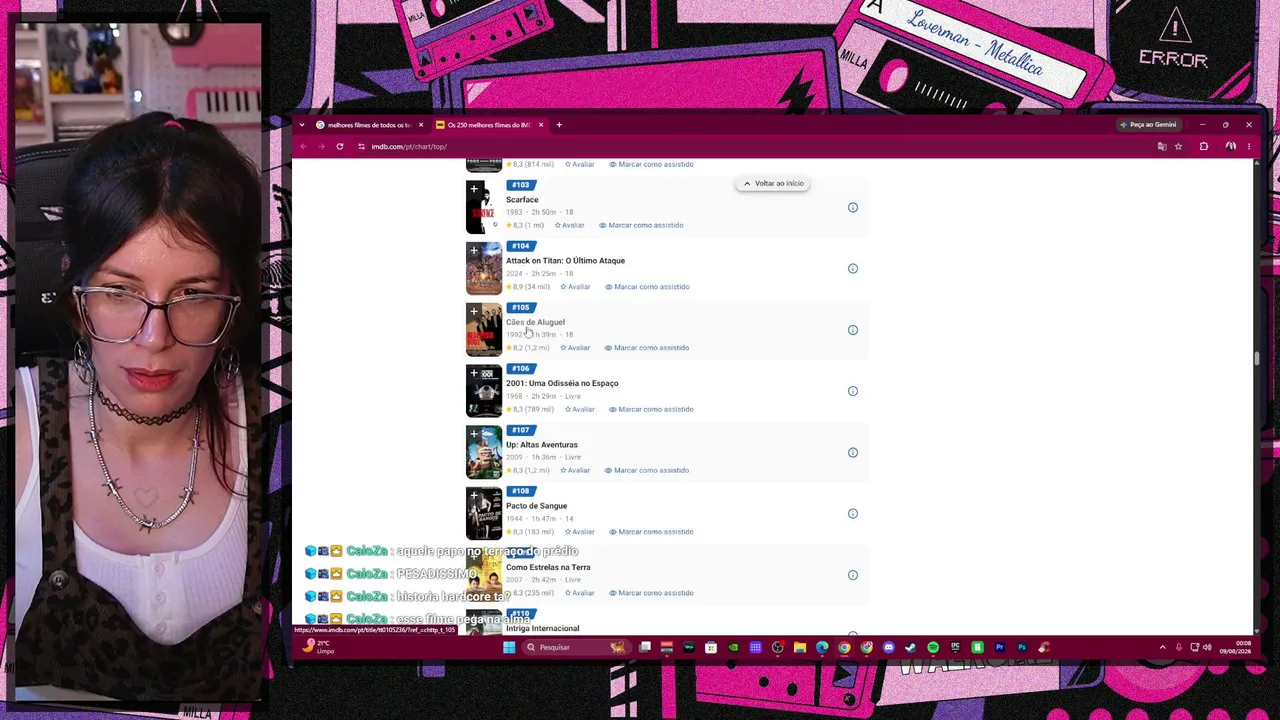
Task: Open Discord from the taskbar
Action: tap(888, 648)
